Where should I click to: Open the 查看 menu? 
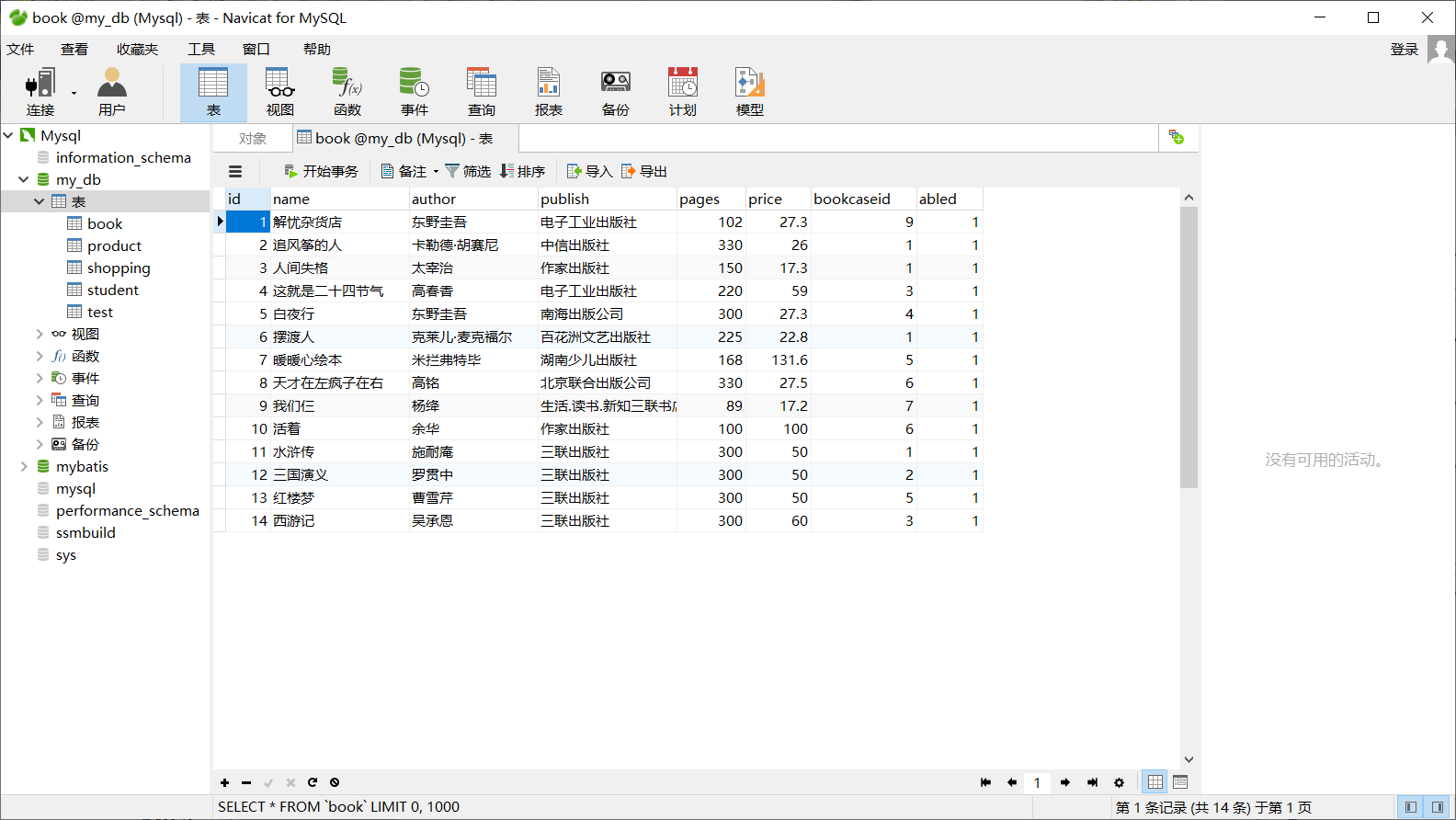coord(74,50)
